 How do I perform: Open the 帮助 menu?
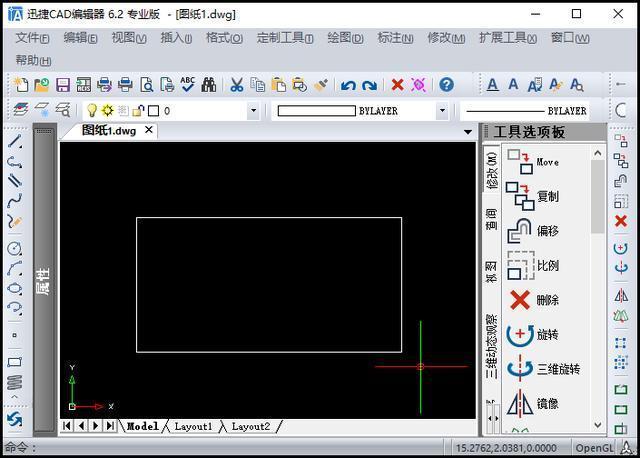pos(33,60)
